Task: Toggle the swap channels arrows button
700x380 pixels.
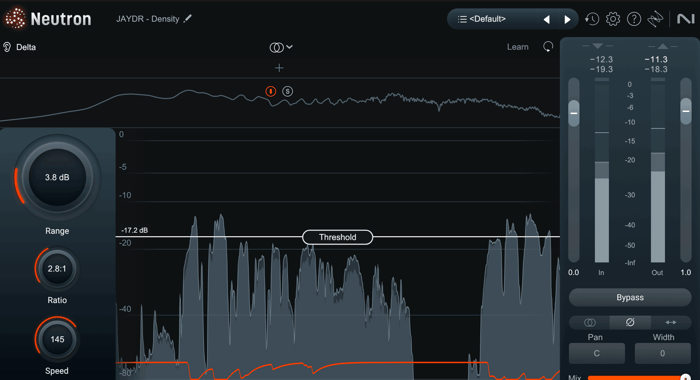Action: [671, 322]
